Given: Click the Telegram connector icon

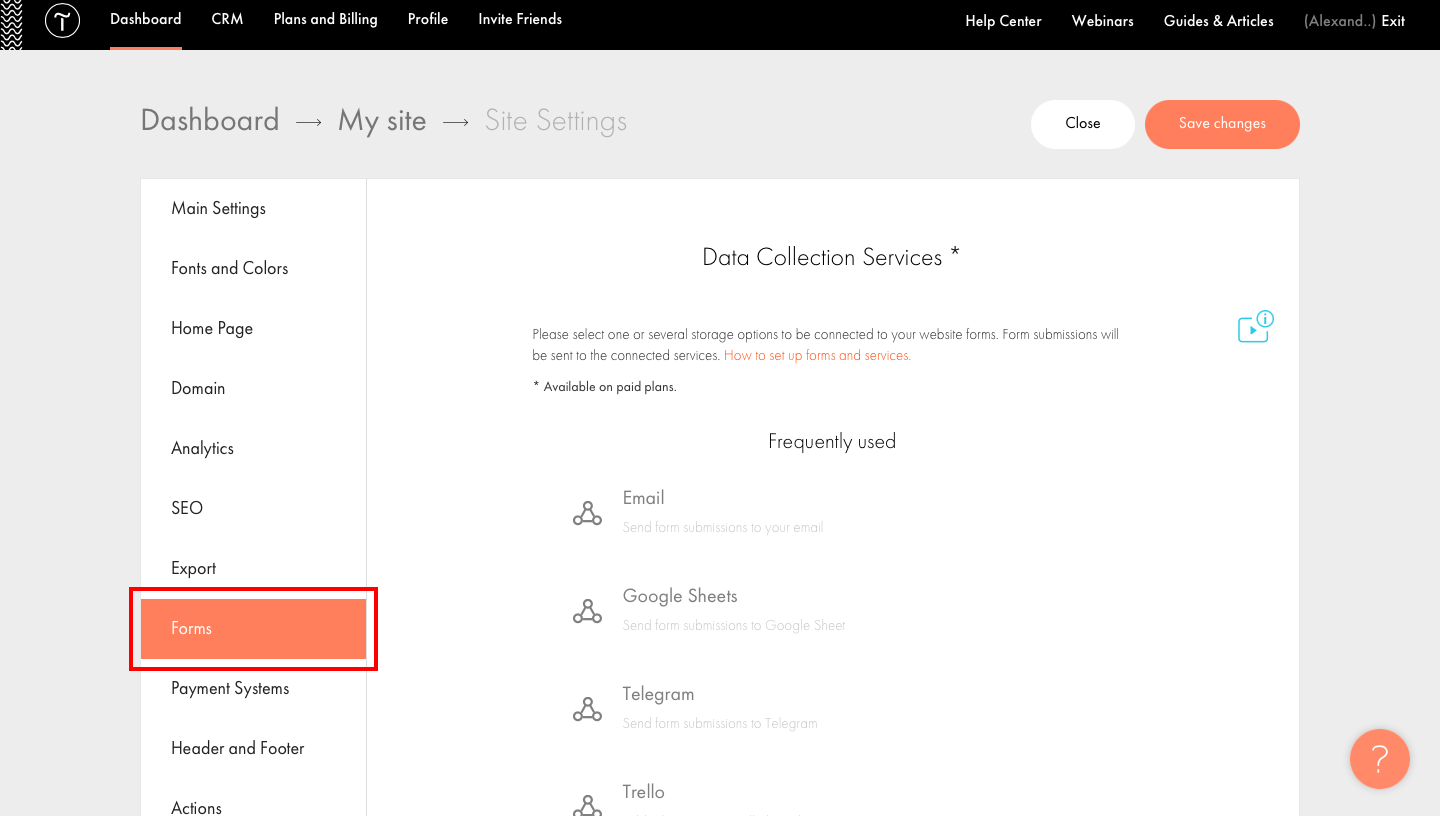Looking at the screenshot, I should [x=587, y=709].
